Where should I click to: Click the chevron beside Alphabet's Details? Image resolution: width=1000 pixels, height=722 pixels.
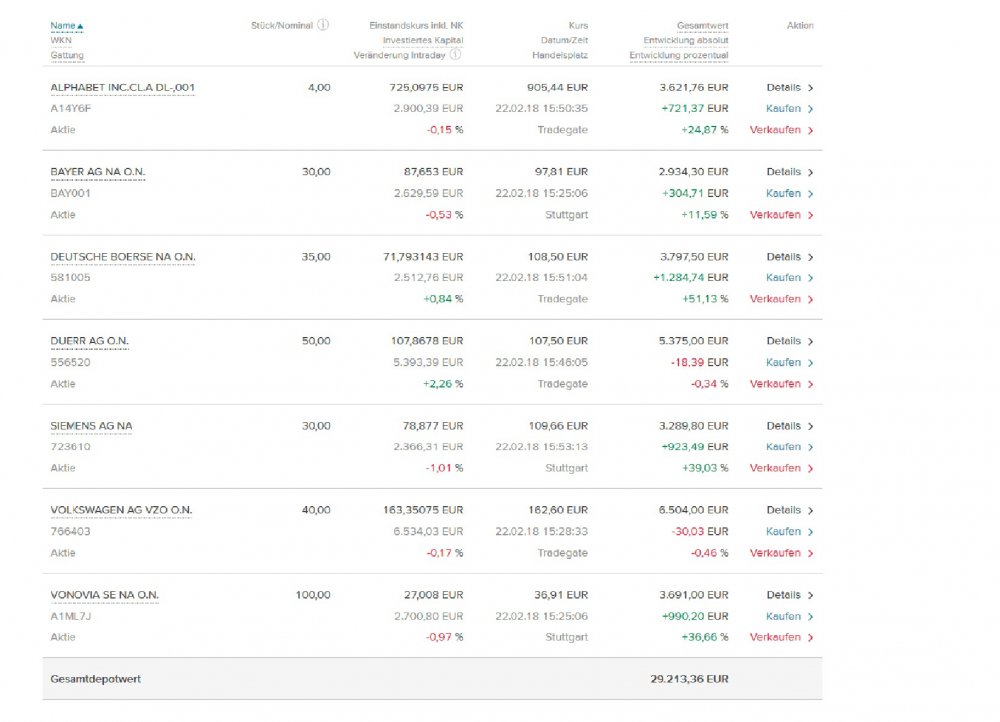point(810,88)
